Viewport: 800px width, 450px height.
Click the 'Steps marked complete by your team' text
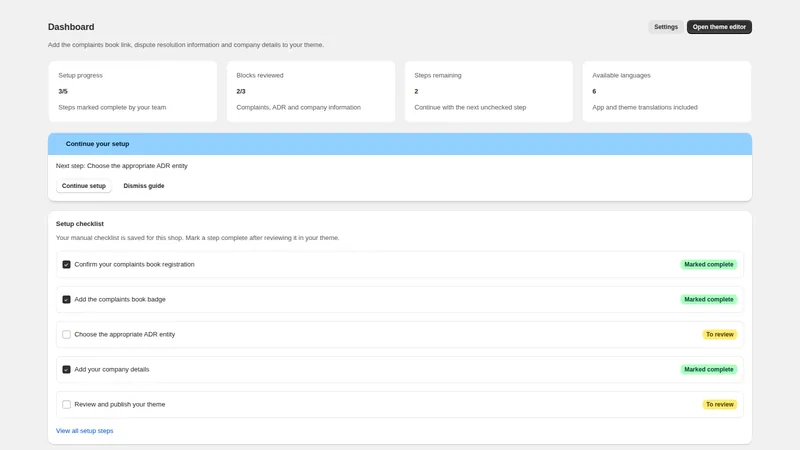[x=112, y=107]
